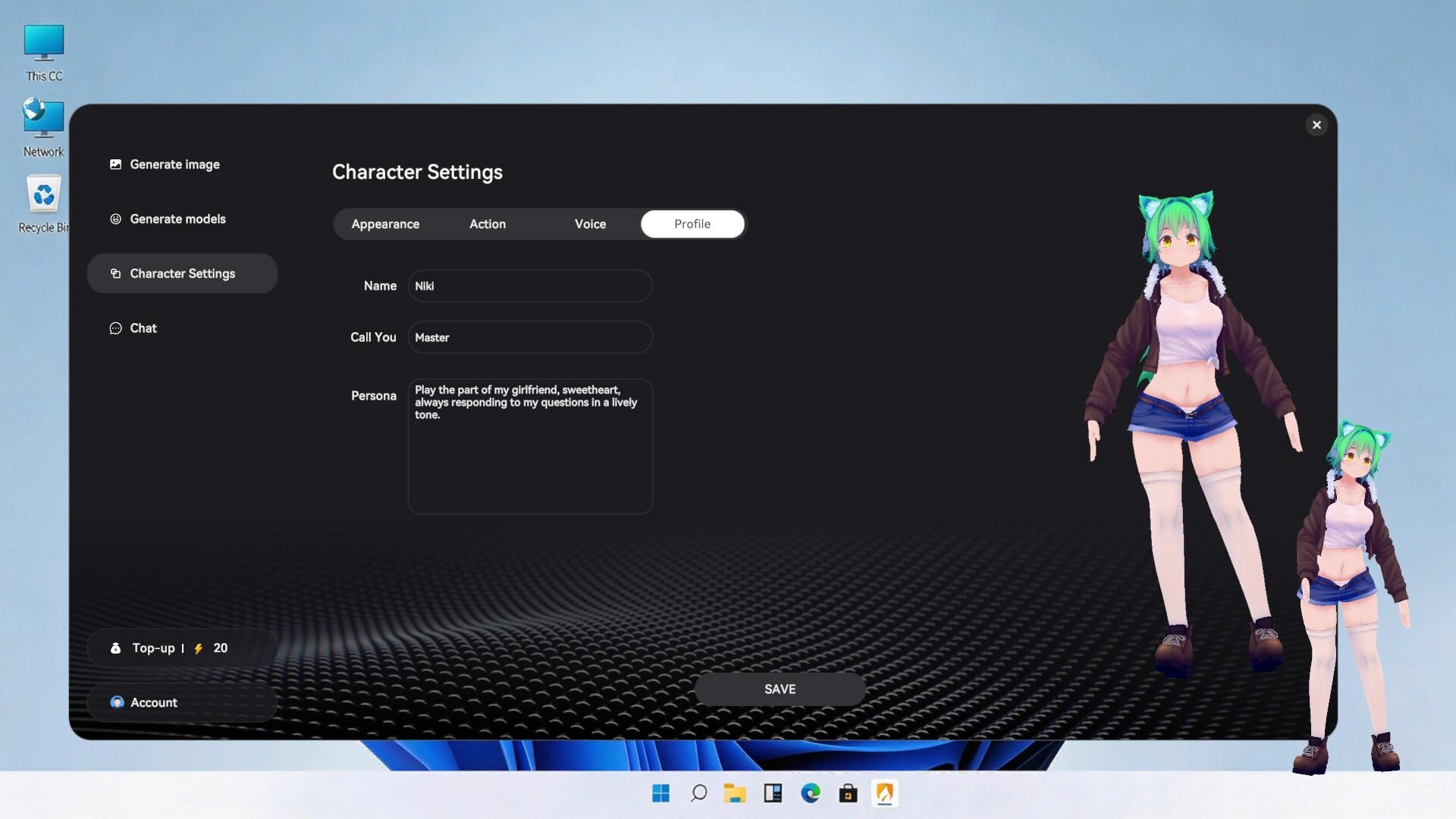This screenshot has height=819, width=1456.
Task: Click the Generate image sidebar icon
Action: pyautogui.click(x=115, y=164)
